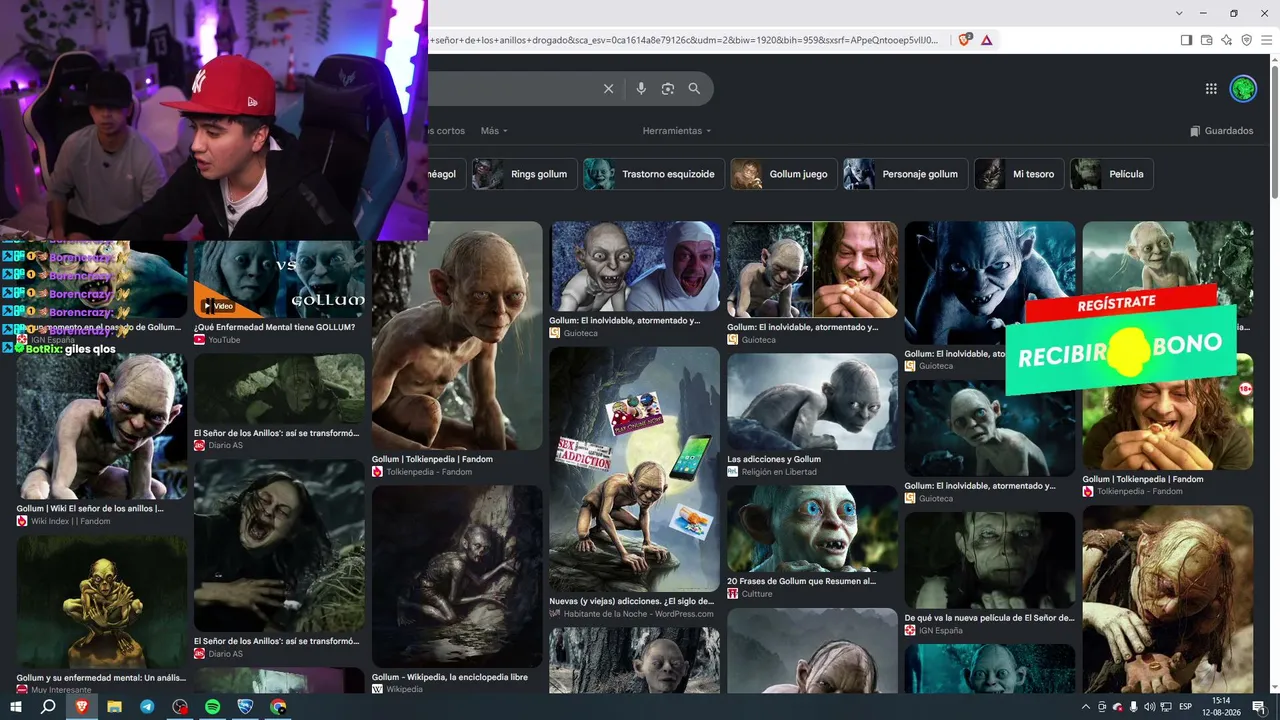Click the ESP keyboard language indicator
Viewport: 1280px width, 720px height.
[x=1185, y=707]
